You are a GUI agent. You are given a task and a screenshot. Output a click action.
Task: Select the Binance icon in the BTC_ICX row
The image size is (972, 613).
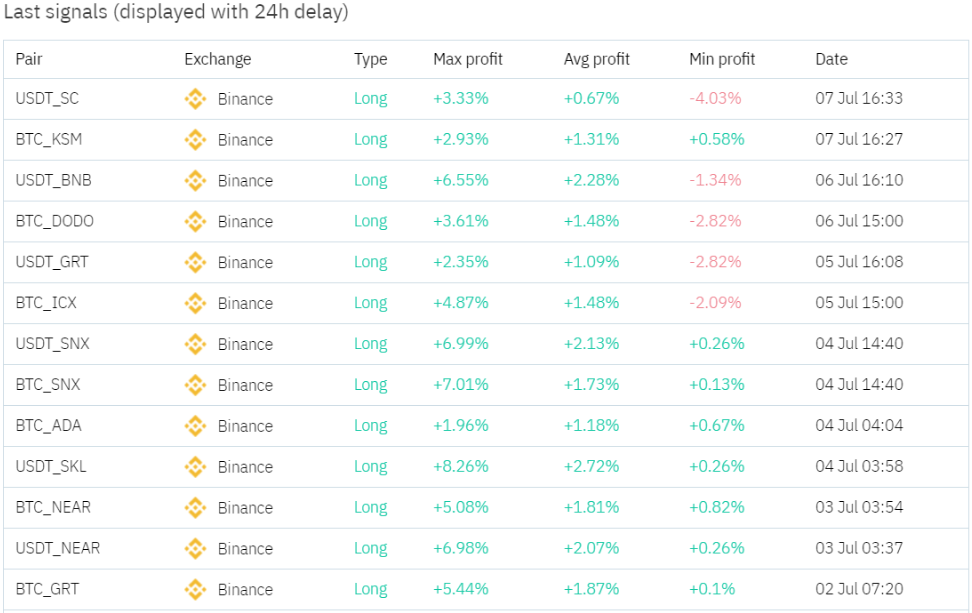195,303
